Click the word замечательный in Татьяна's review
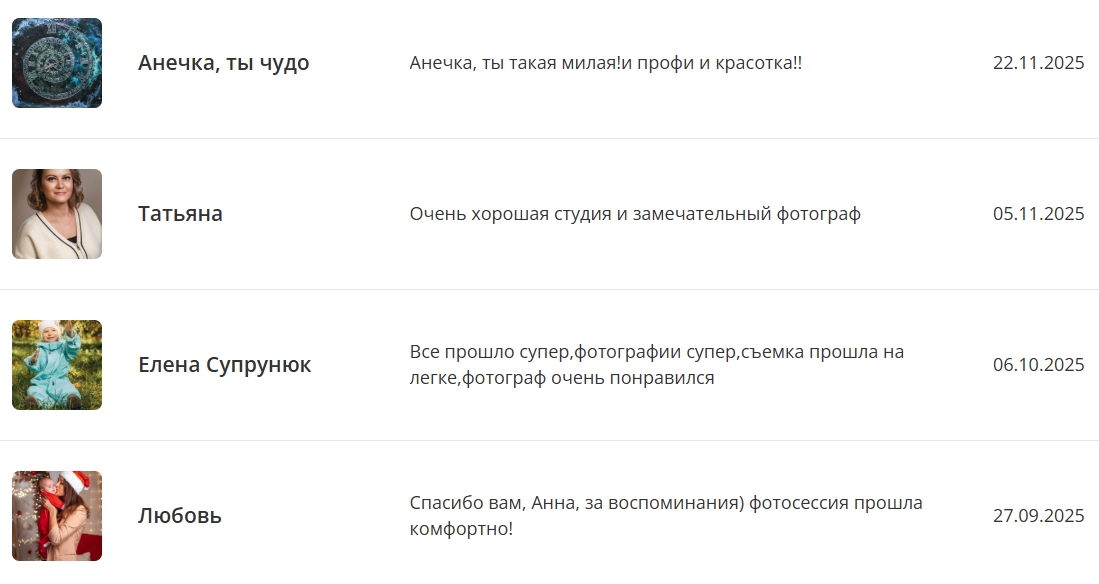The image size is (1099, 584). point(702,214)
